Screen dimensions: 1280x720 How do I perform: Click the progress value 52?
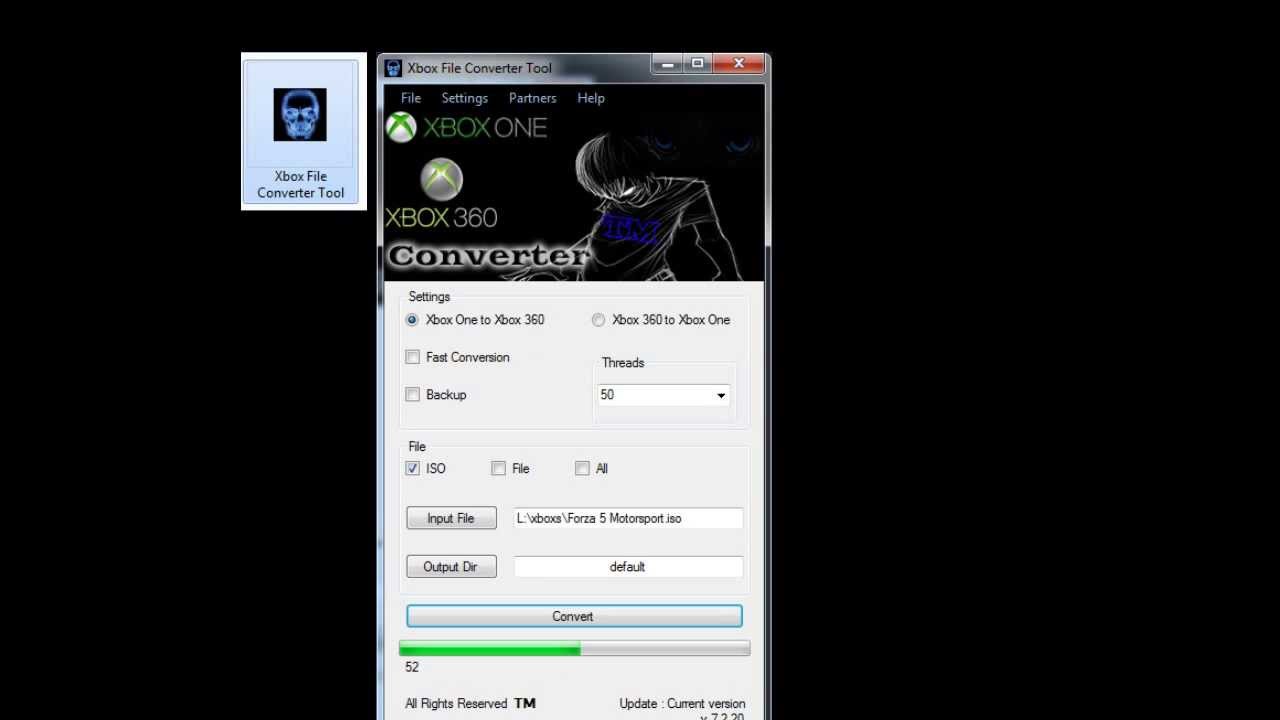tap(412, 667)
